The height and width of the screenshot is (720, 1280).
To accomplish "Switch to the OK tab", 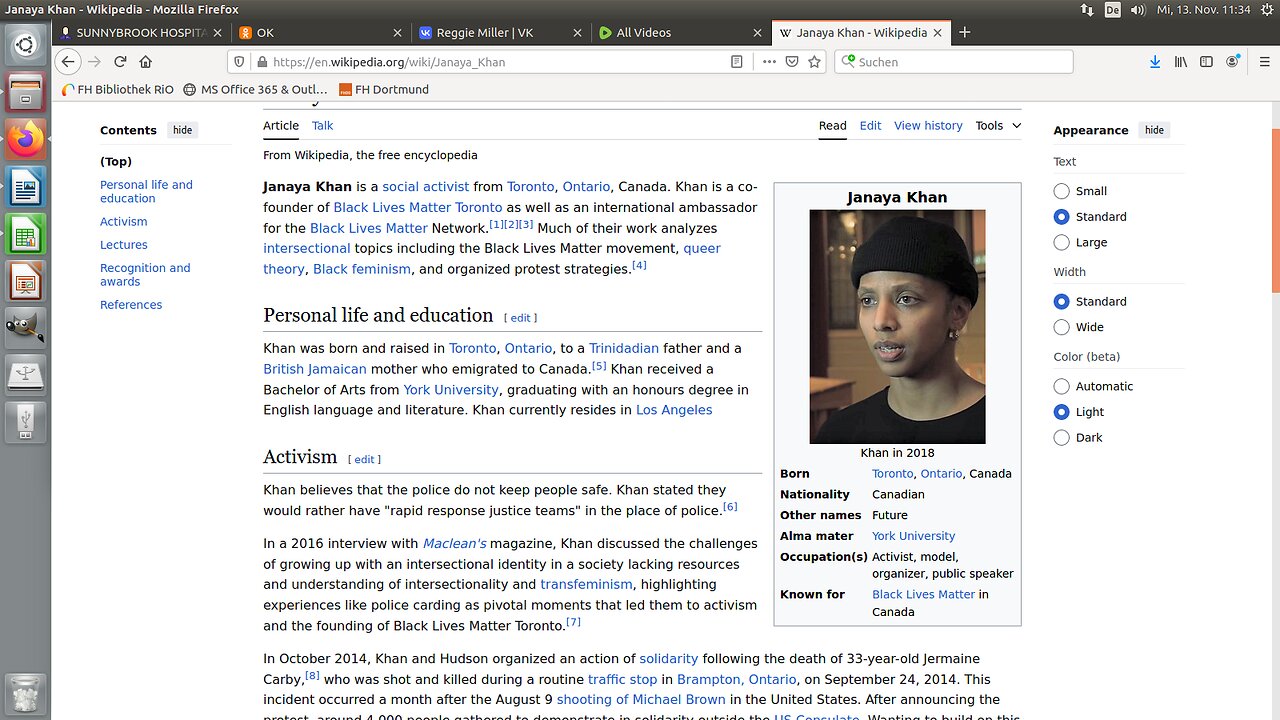I will click(x=321, y=32).
